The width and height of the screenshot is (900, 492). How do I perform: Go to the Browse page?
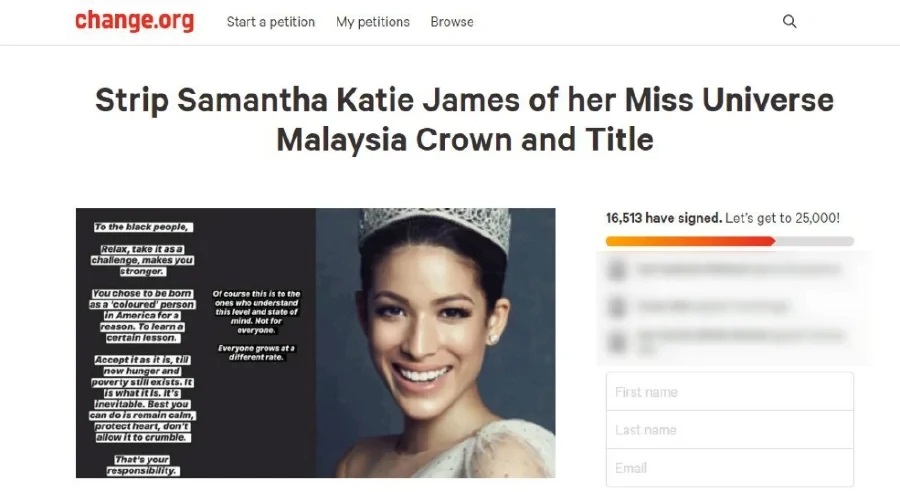point(452,22)
